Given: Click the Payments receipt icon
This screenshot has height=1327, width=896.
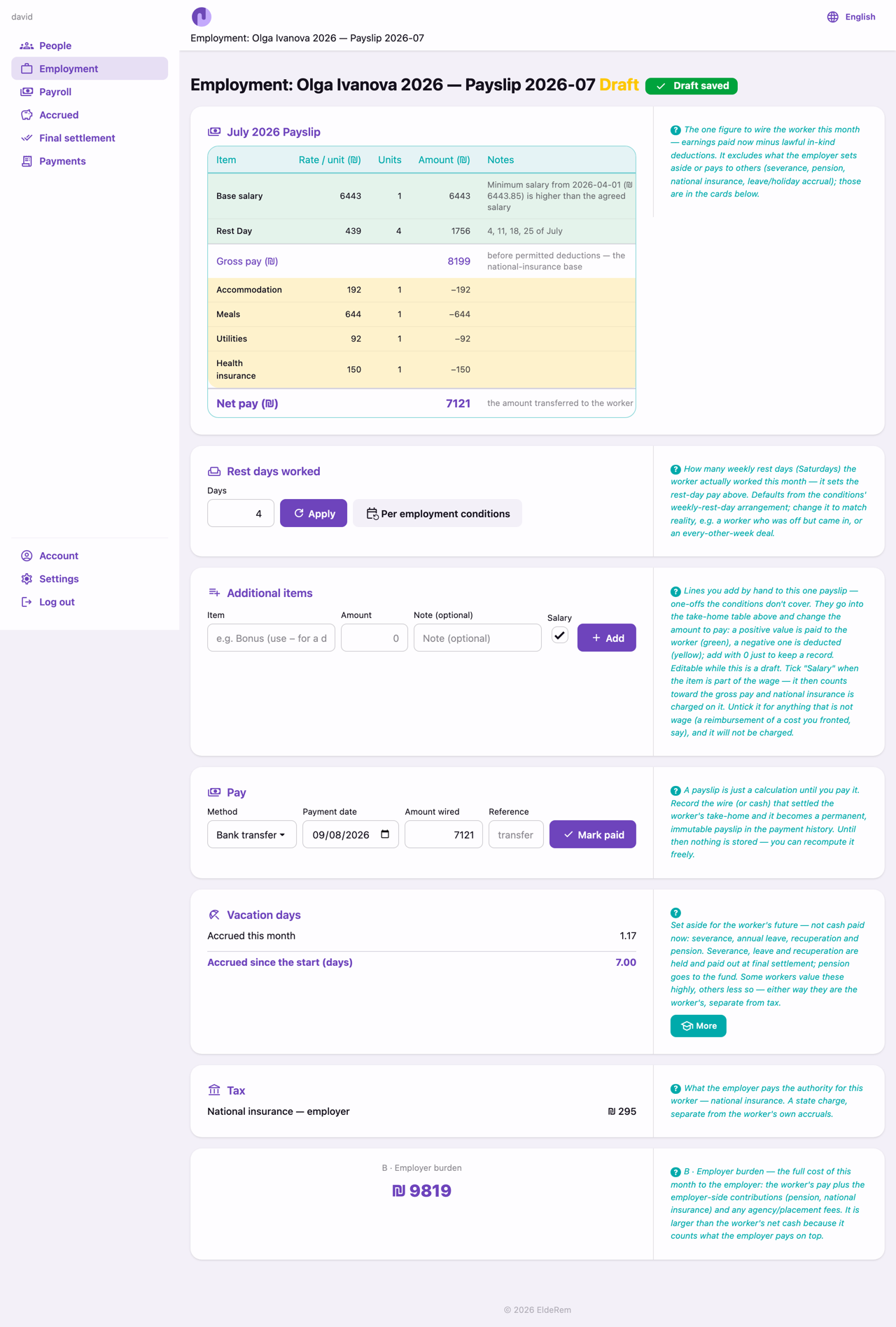Looking at the screenshot, I should pyautogui.click(x=27, y=161).
